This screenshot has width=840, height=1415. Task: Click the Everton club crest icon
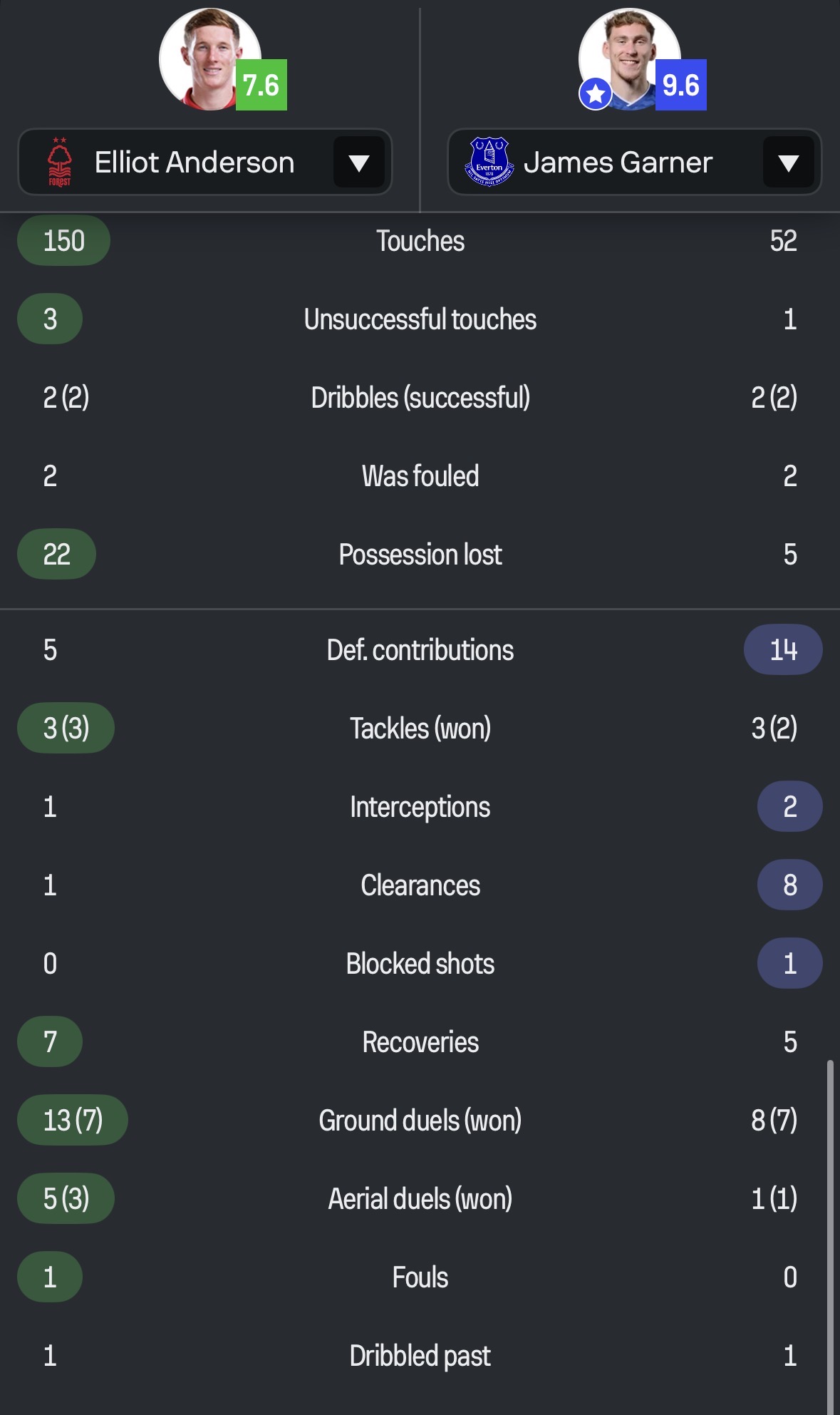tap(489, 163)
